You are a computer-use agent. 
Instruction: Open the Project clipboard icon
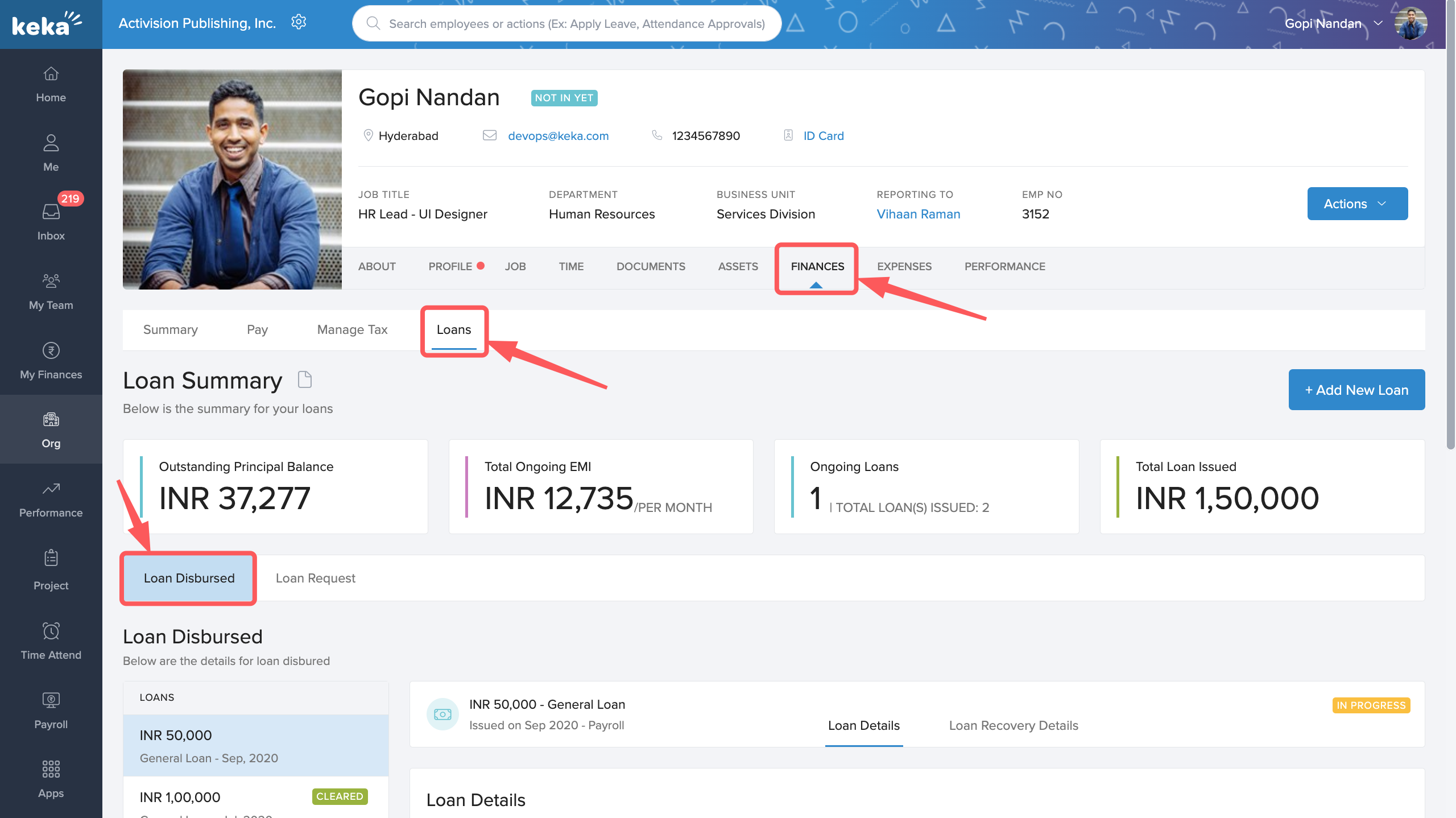[51, 558]
